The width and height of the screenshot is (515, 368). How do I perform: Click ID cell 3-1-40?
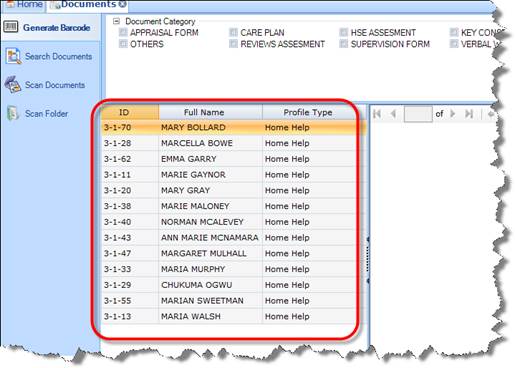coord(130,222)
